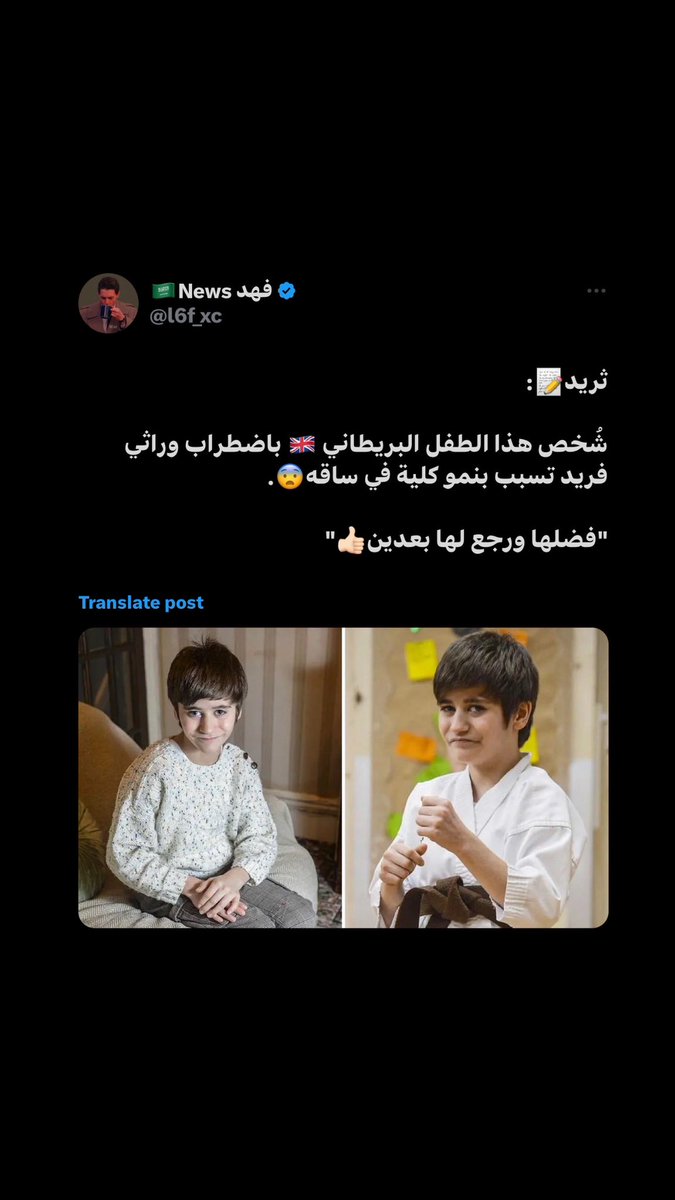Open the poster's profile avatar
Image resolution: width=675 pixels, height=1200 pixels.
tap(109, 303)
